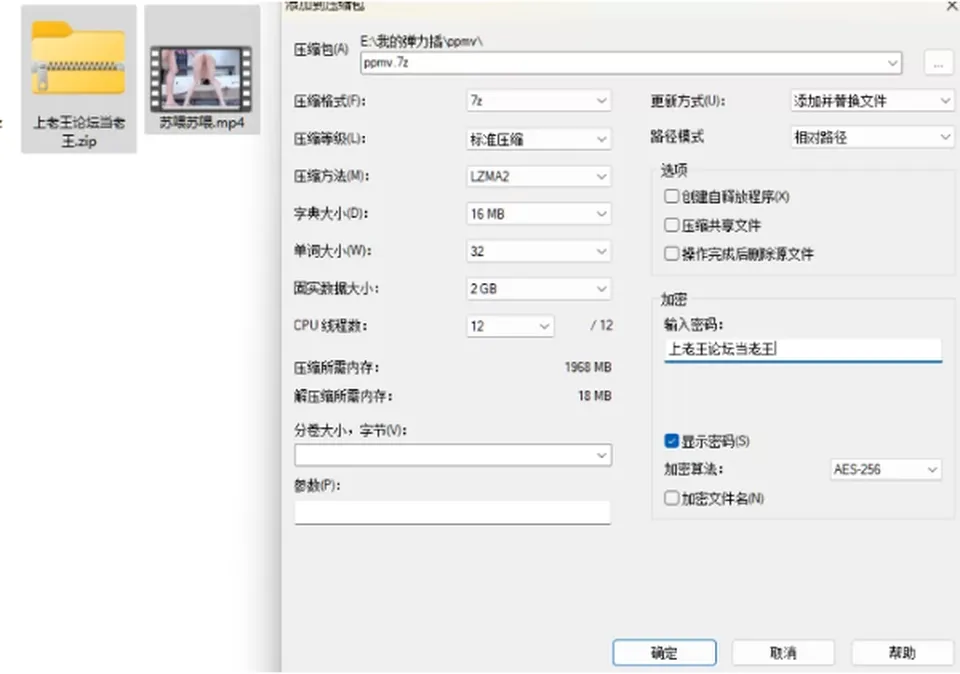Screen dimensions: 960x674
Task: Click the 参数 input field
Action: [x=452, y=512]
